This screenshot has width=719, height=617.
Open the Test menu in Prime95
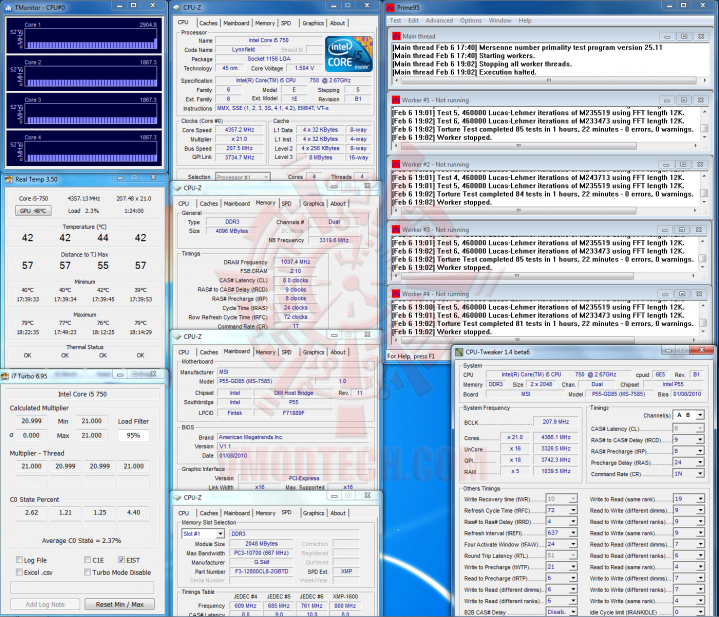click(395, 21)
